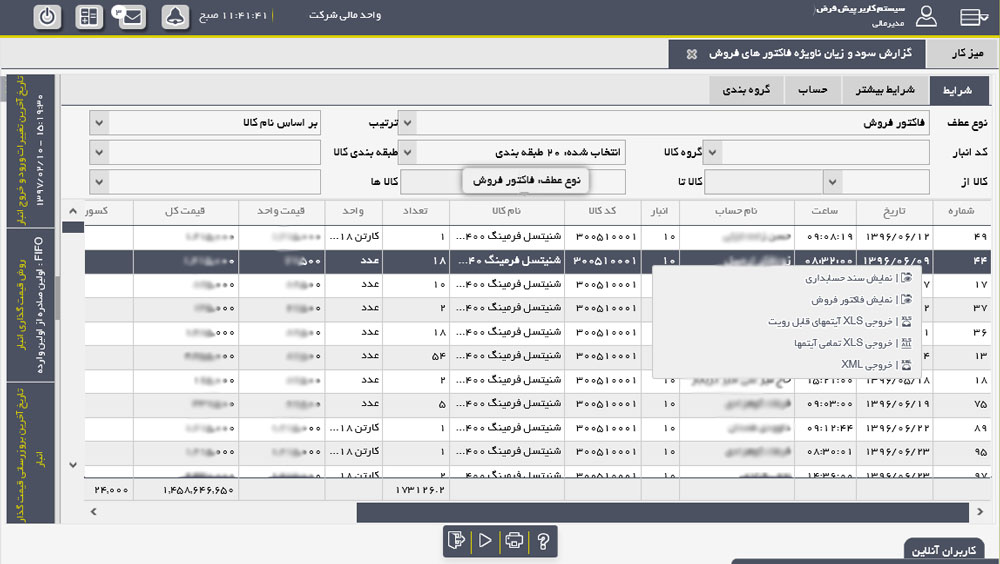The height and width of the screenshot is (564, 1000).
Task: Sort by the شماره column header
Action: [960, 211]
